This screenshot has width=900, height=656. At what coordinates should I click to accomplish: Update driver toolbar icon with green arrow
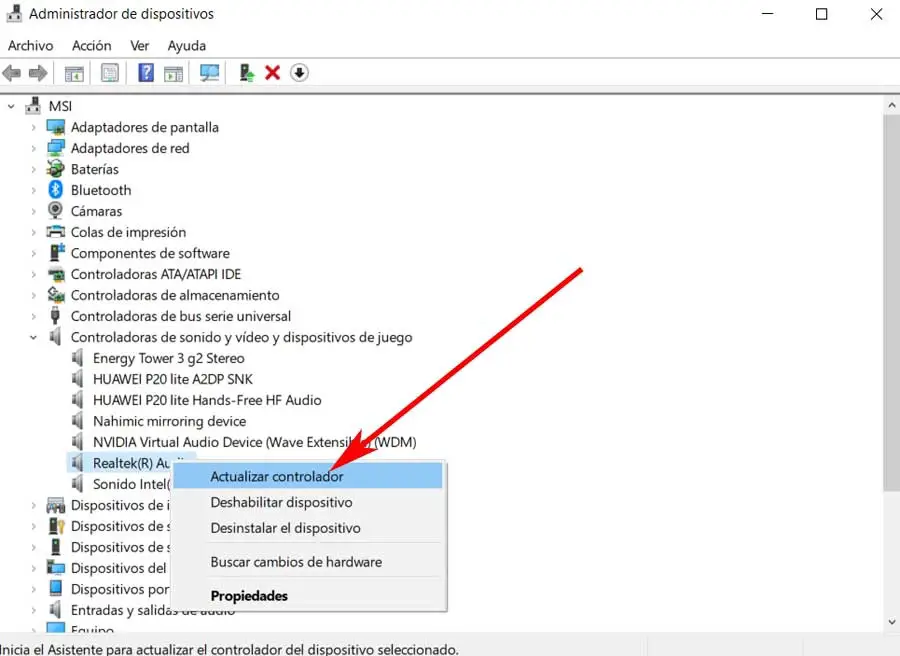coord(247,73)
